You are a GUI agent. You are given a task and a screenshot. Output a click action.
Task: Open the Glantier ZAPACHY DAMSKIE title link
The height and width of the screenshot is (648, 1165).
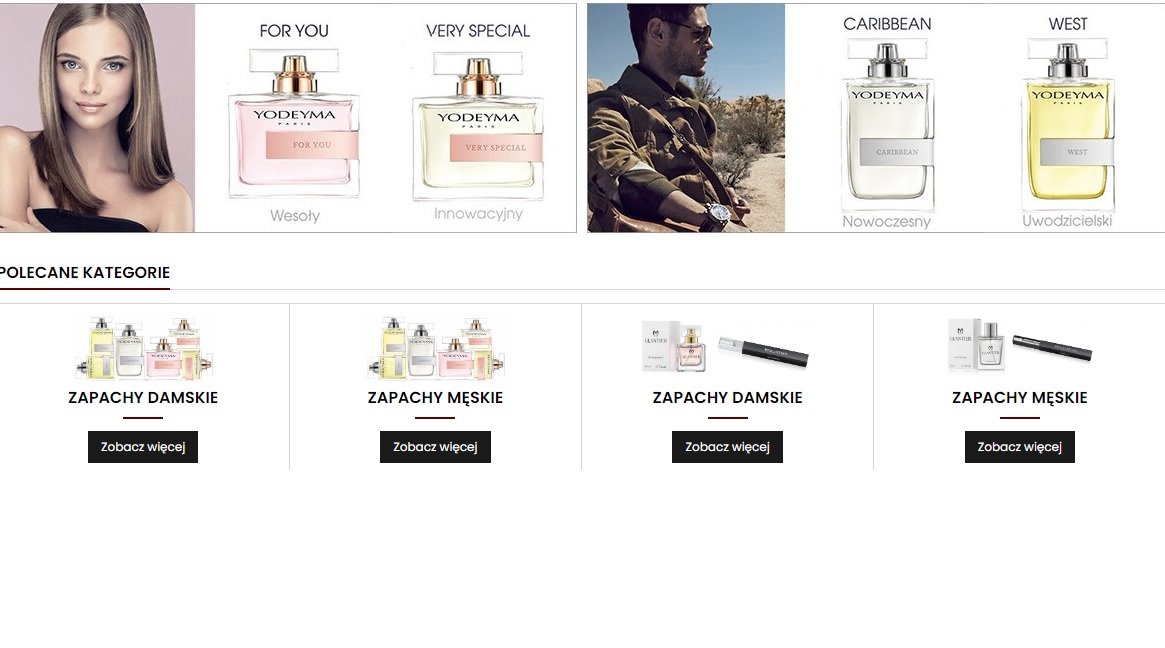(x=727, y=398)
